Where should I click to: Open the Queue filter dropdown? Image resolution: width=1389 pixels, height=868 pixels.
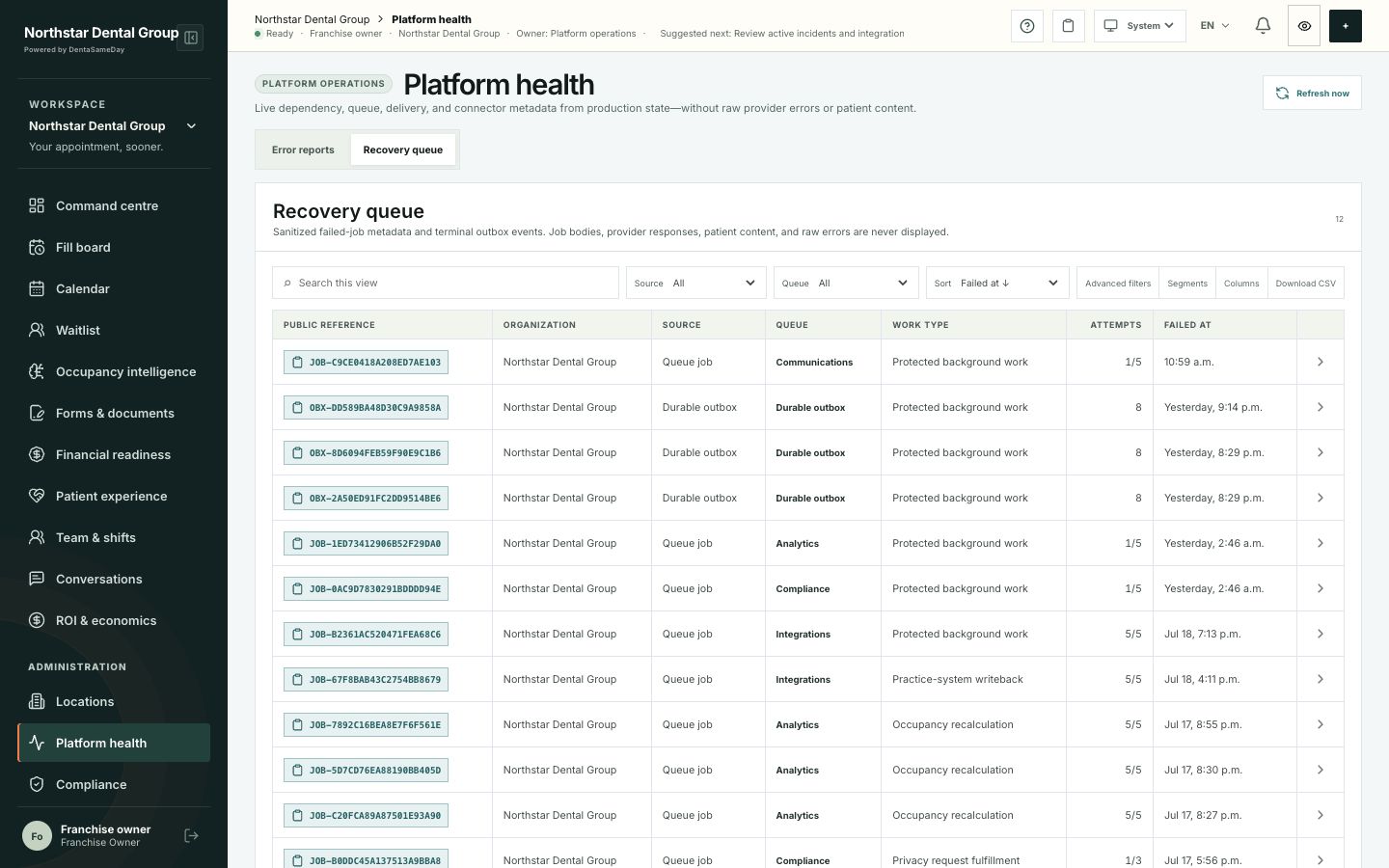(846, 283)
